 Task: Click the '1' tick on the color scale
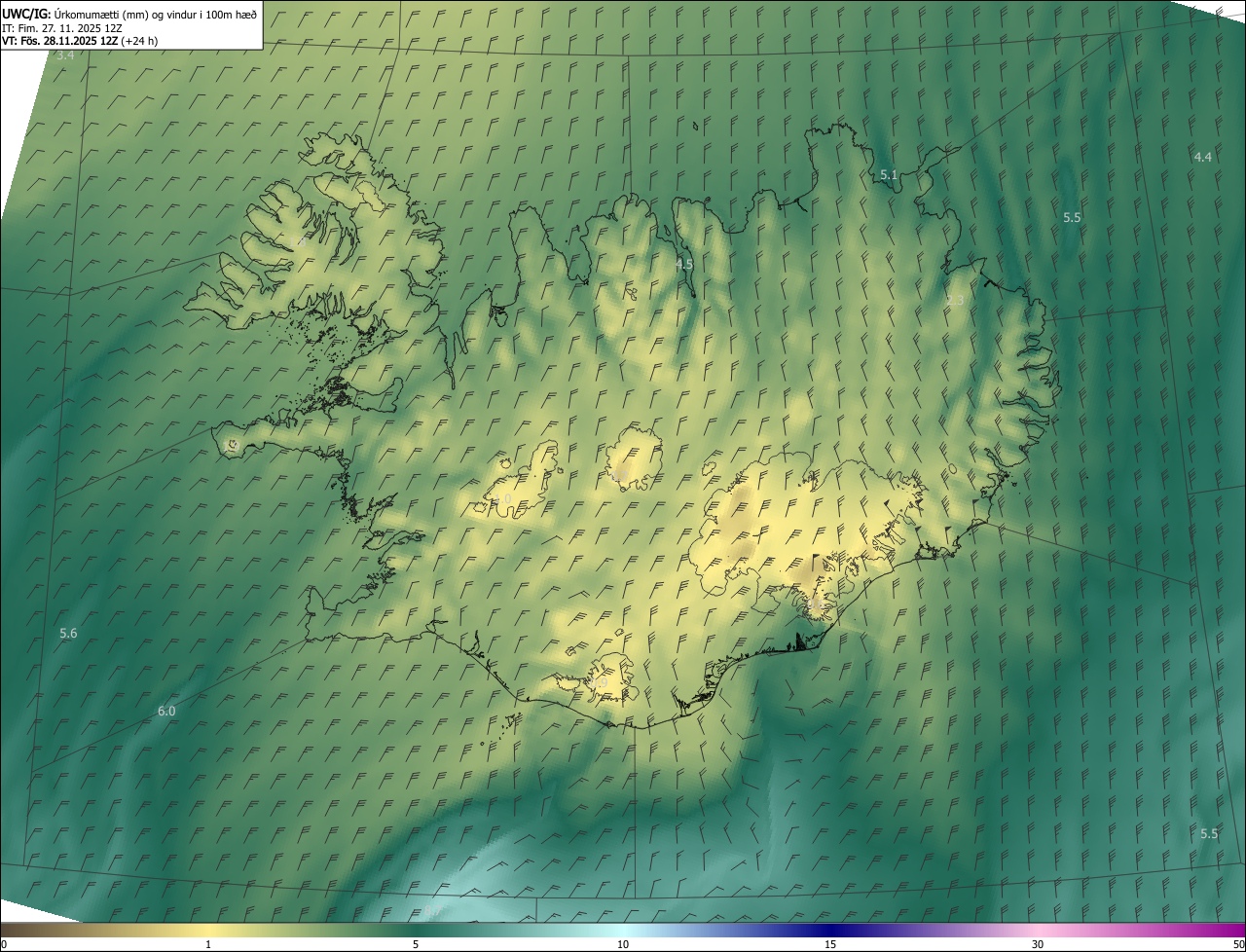208,944
